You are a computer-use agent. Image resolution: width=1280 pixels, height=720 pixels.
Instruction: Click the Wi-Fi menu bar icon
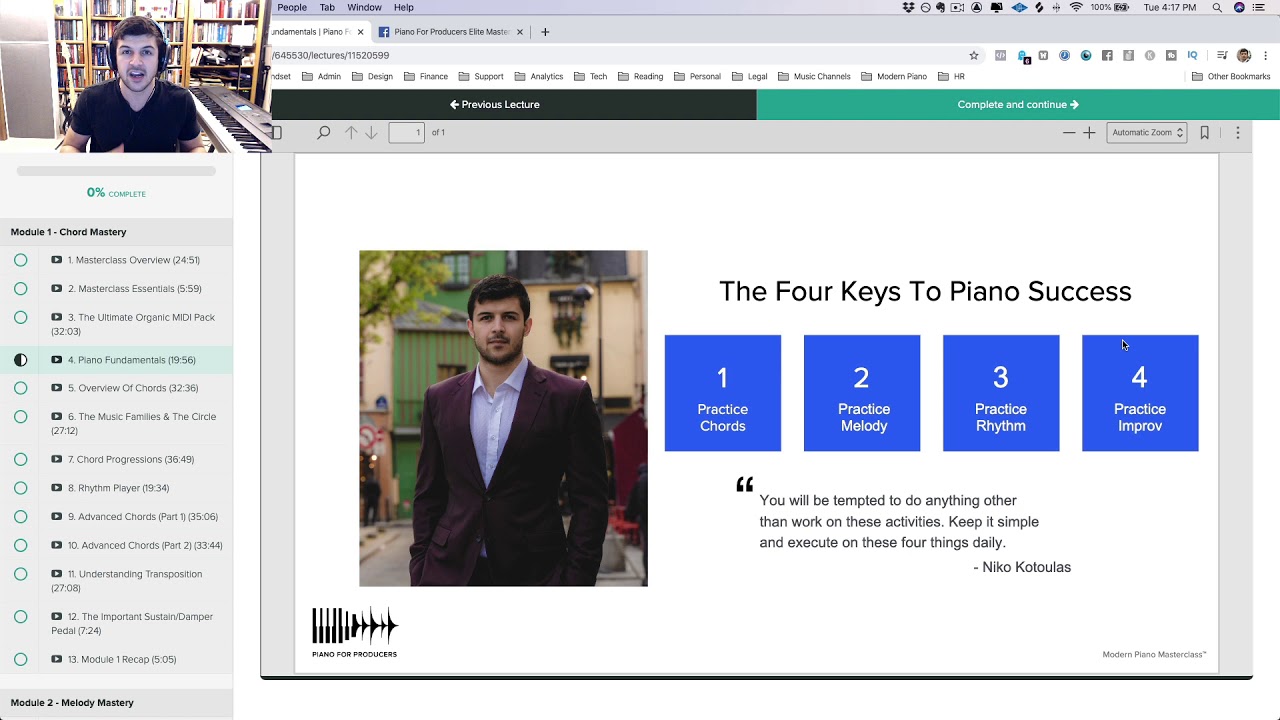(1076, 7)
